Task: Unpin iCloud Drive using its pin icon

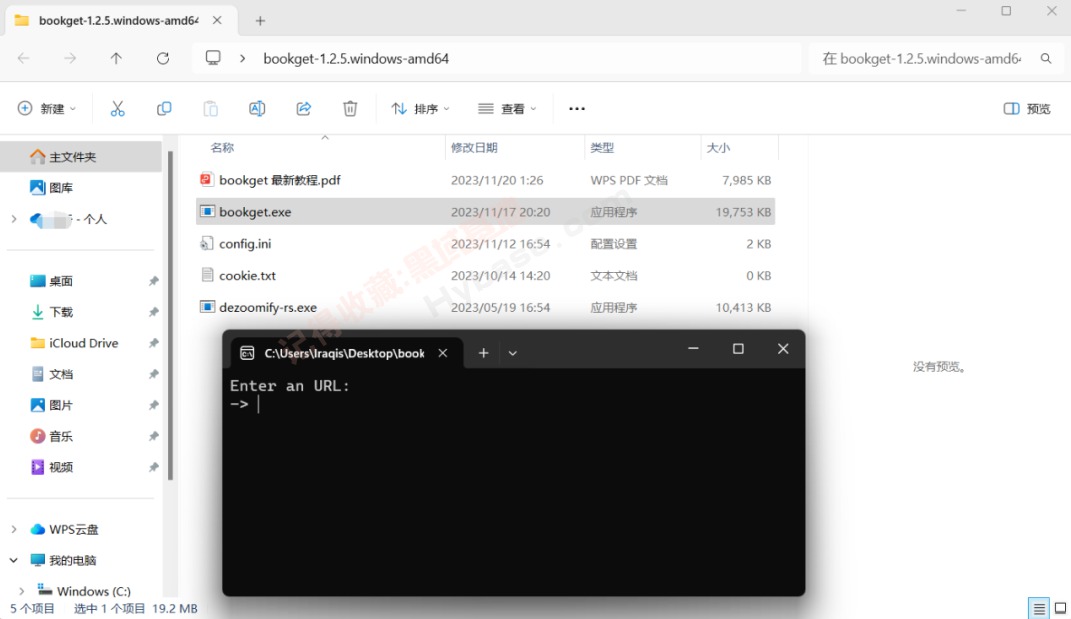Action: click(154, 343)
